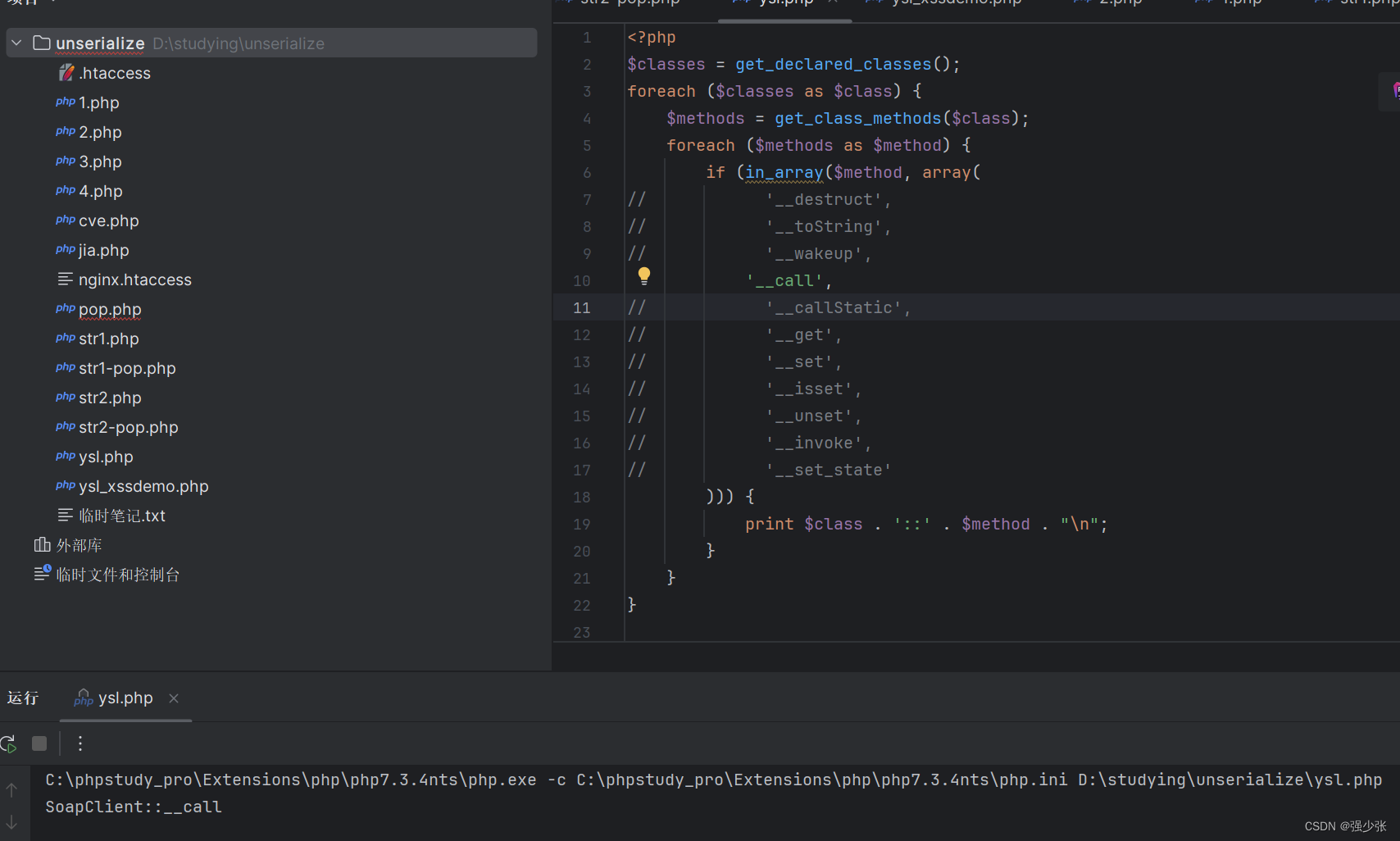The height and width of the screenshot is (841, 1400).
Task: Click the 运行 run panel label
Action: [23, 698]
